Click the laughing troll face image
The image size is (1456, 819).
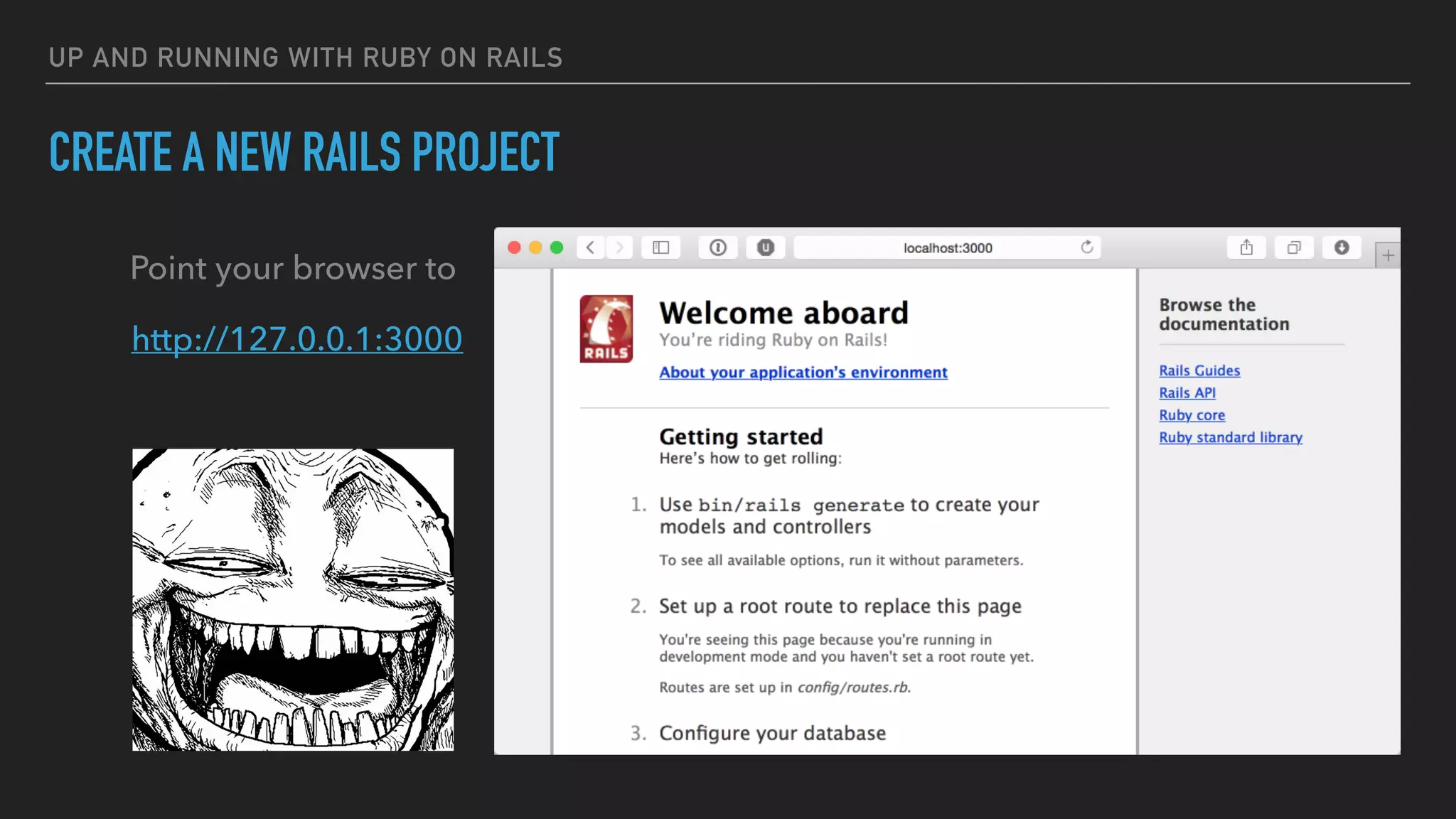[x=293, y=599]
